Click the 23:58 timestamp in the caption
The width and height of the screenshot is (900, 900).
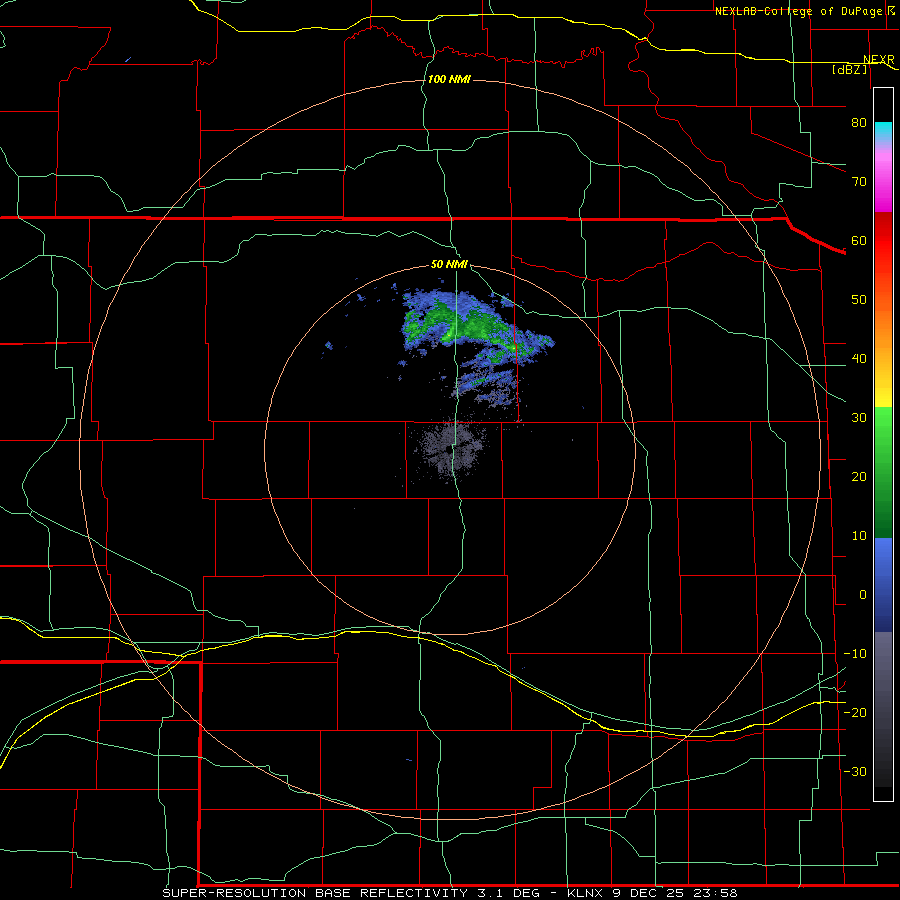(x=716, y=893)
